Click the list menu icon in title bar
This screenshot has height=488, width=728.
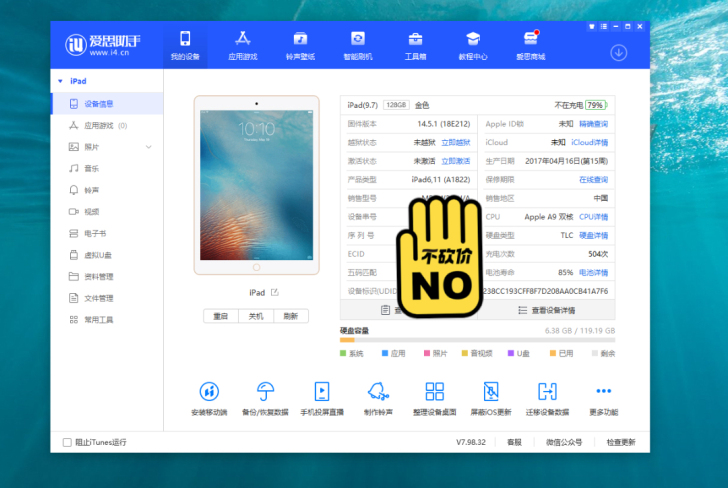pyautogui.click(x=604, y=26)
